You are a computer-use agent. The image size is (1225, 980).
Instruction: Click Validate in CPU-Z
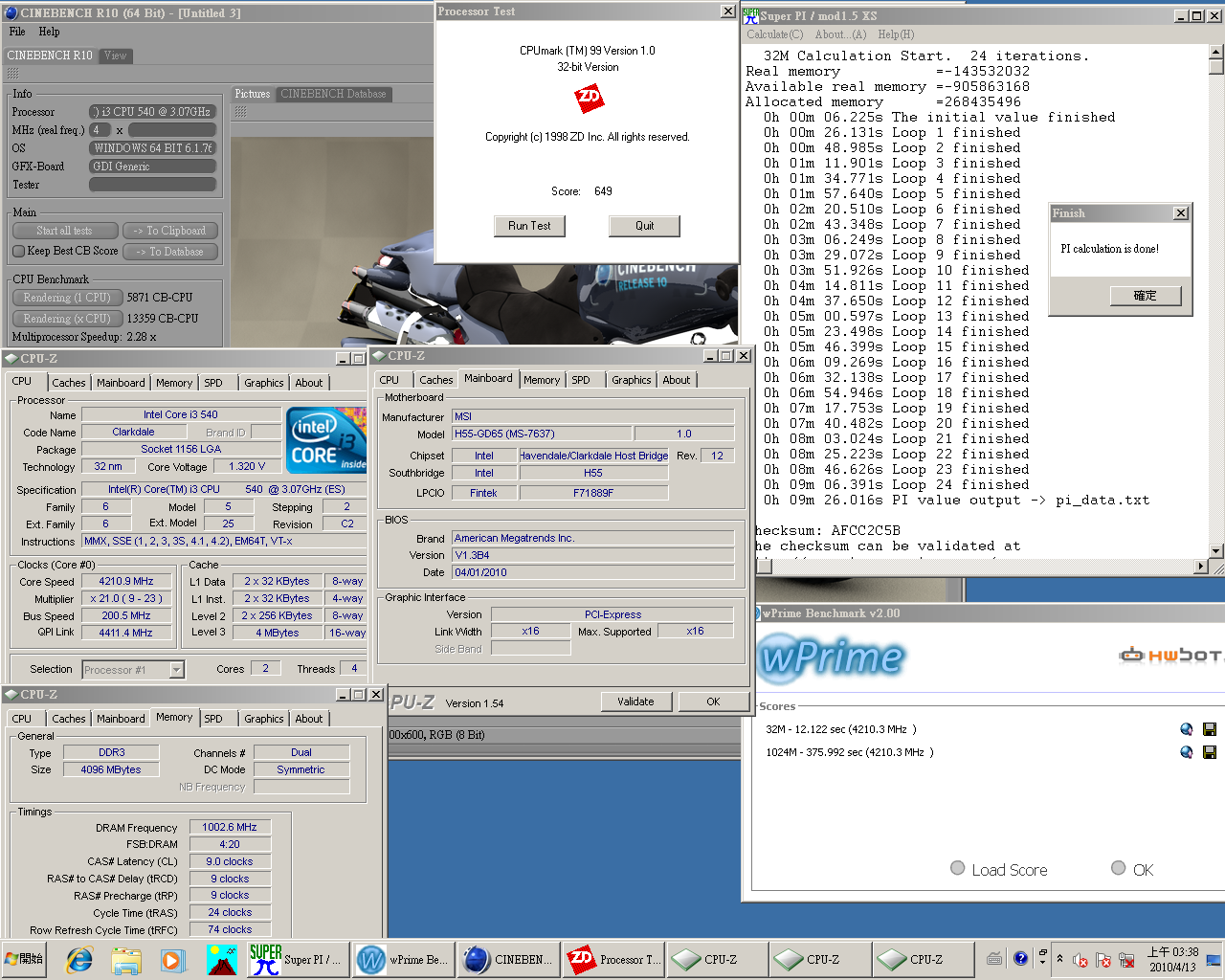click(x=635, y=702)
